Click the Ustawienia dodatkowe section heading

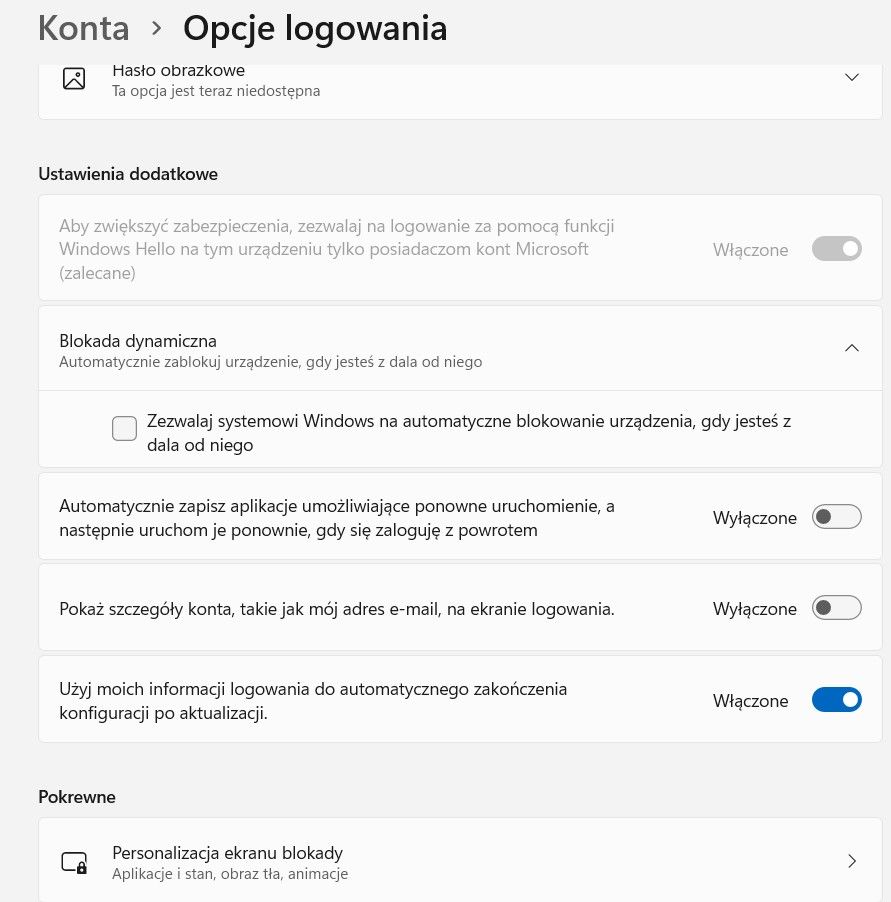[x=128, y=174]
